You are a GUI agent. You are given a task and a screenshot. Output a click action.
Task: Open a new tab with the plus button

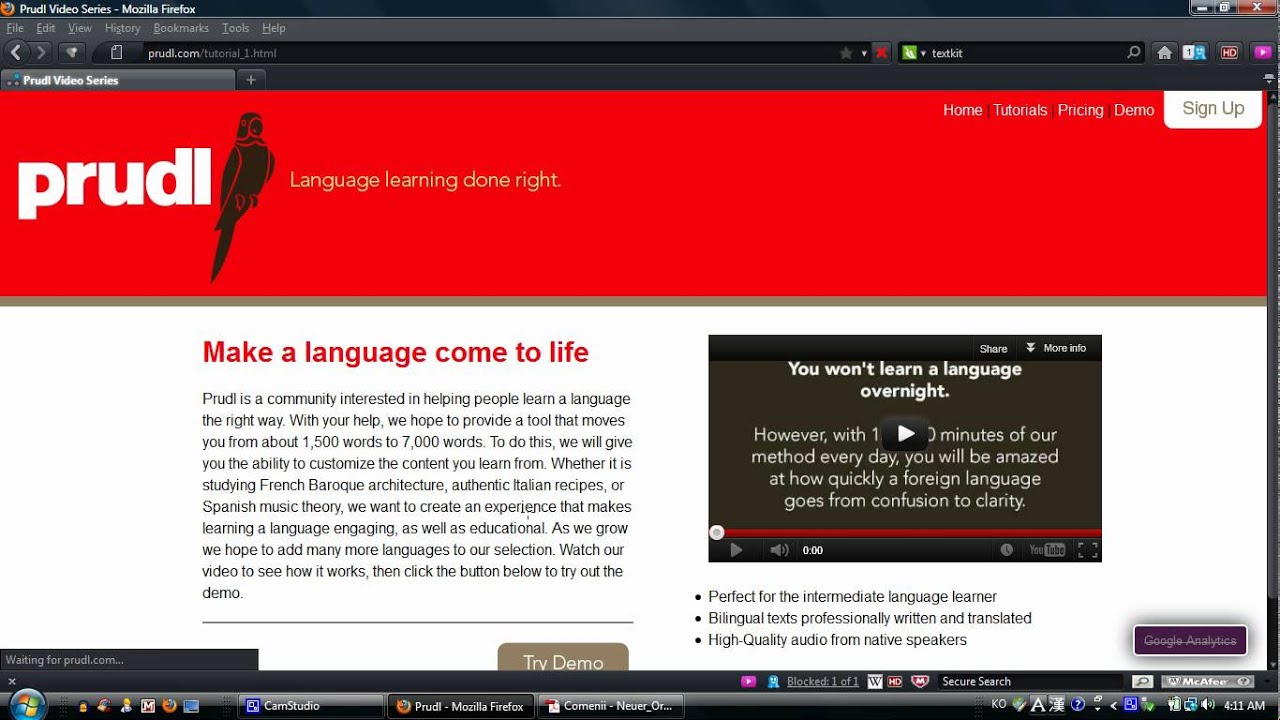click(251, 80)
